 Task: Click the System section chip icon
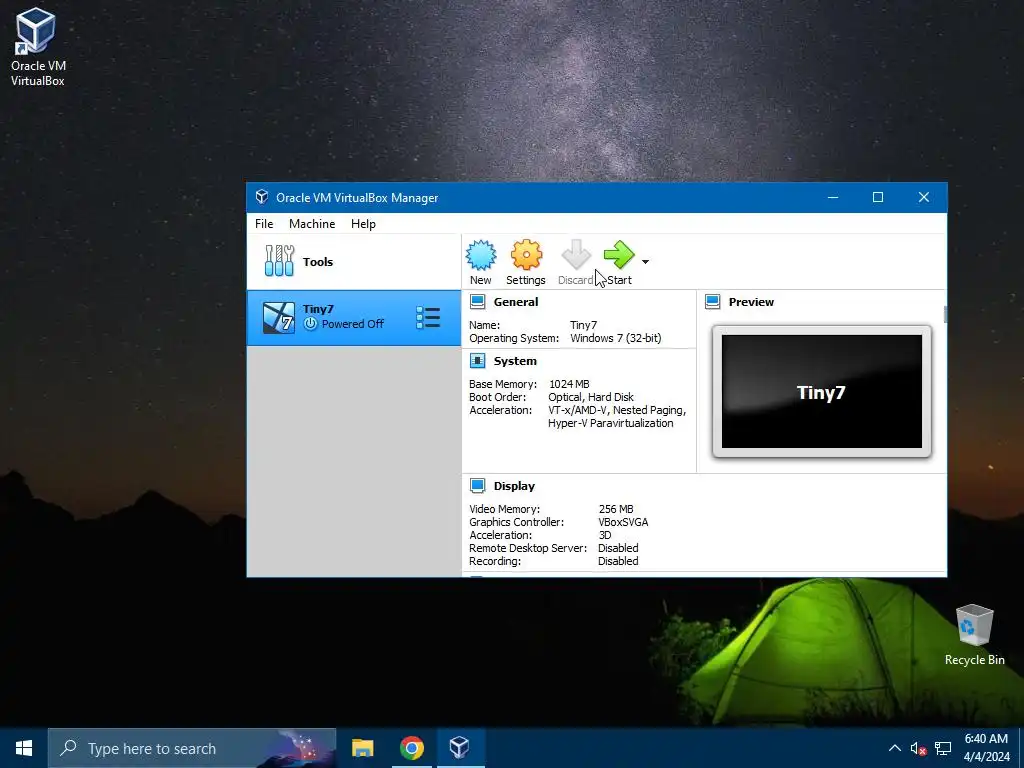click(x=477, y=360)
